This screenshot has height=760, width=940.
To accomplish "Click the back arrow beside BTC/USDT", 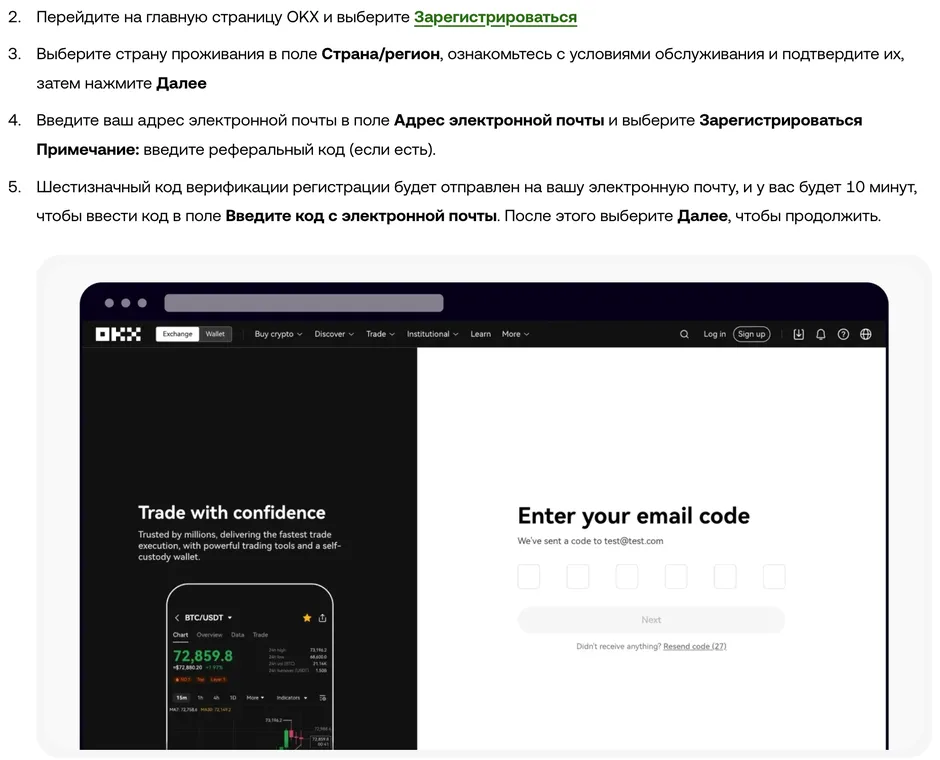I will pyautogui.click(x=177, y=617).
